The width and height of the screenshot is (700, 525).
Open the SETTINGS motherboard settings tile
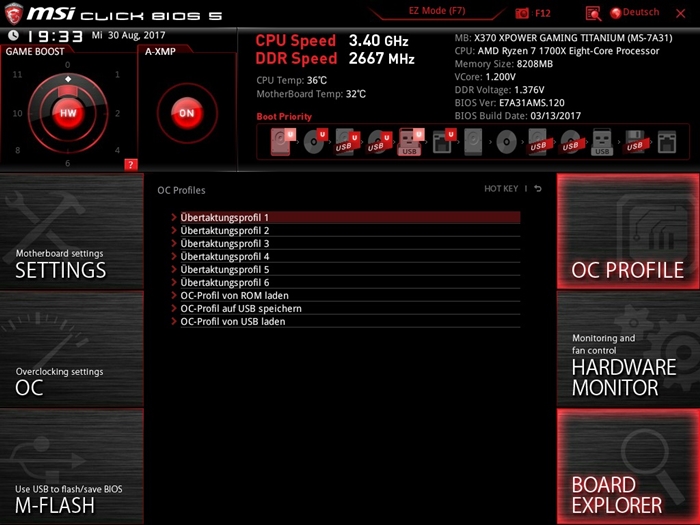(71, 231)
